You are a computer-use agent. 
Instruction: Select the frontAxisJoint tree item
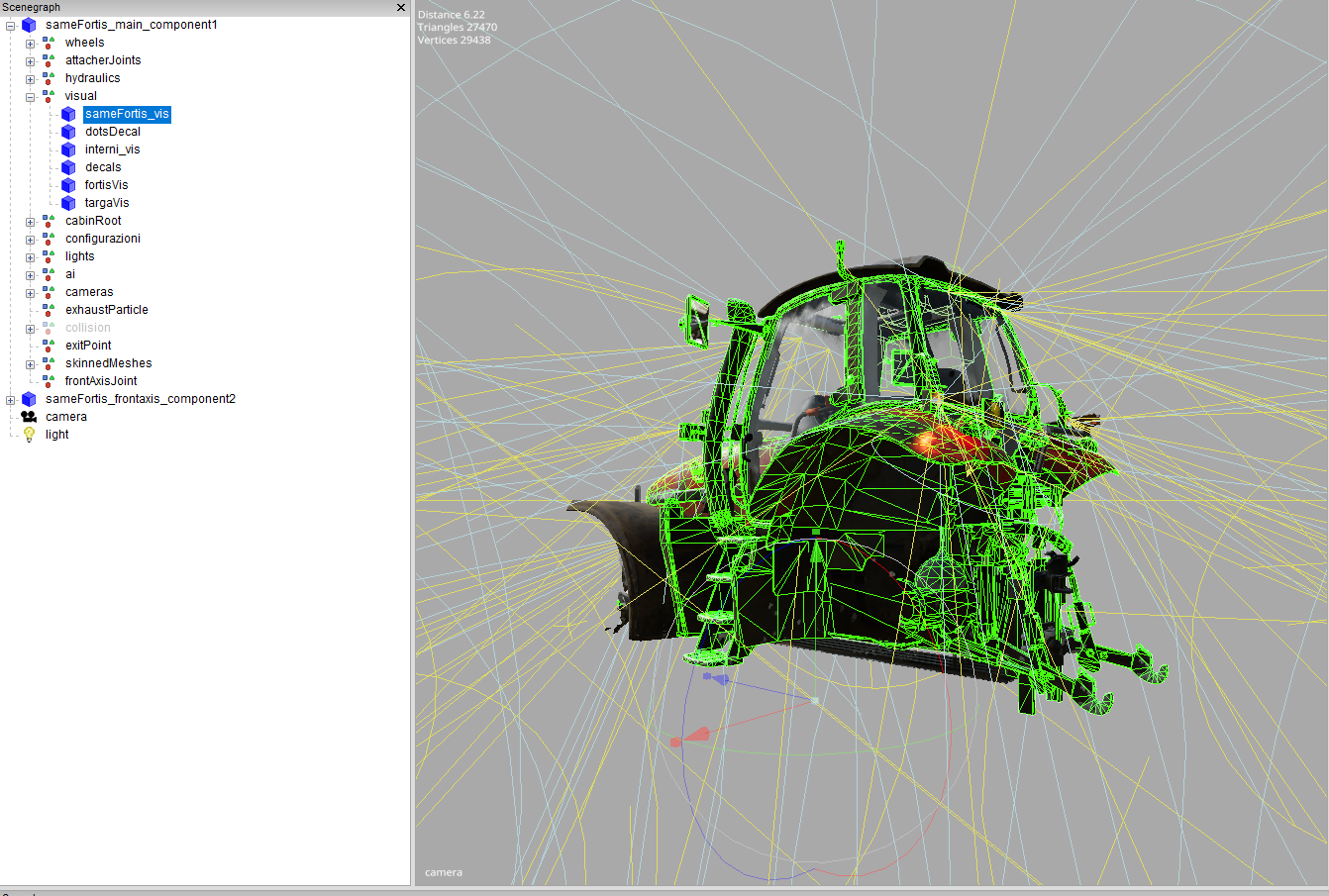101,381
